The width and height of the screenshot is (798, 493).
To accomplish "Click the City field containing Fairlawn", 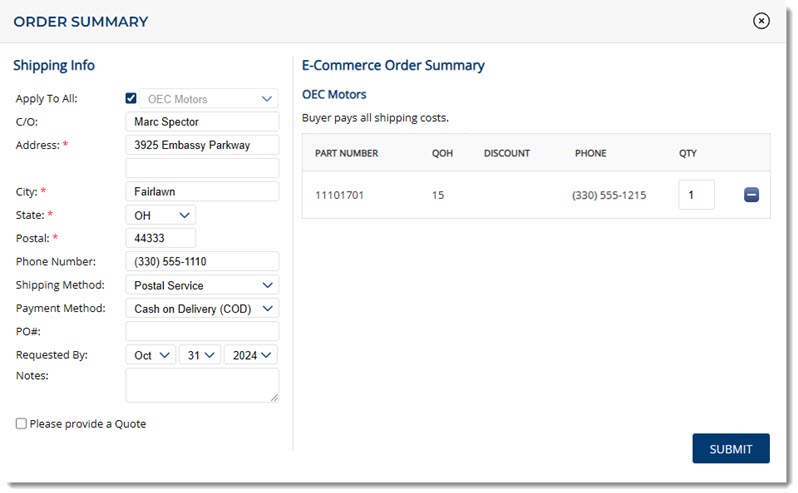I will tap(202, 191).
